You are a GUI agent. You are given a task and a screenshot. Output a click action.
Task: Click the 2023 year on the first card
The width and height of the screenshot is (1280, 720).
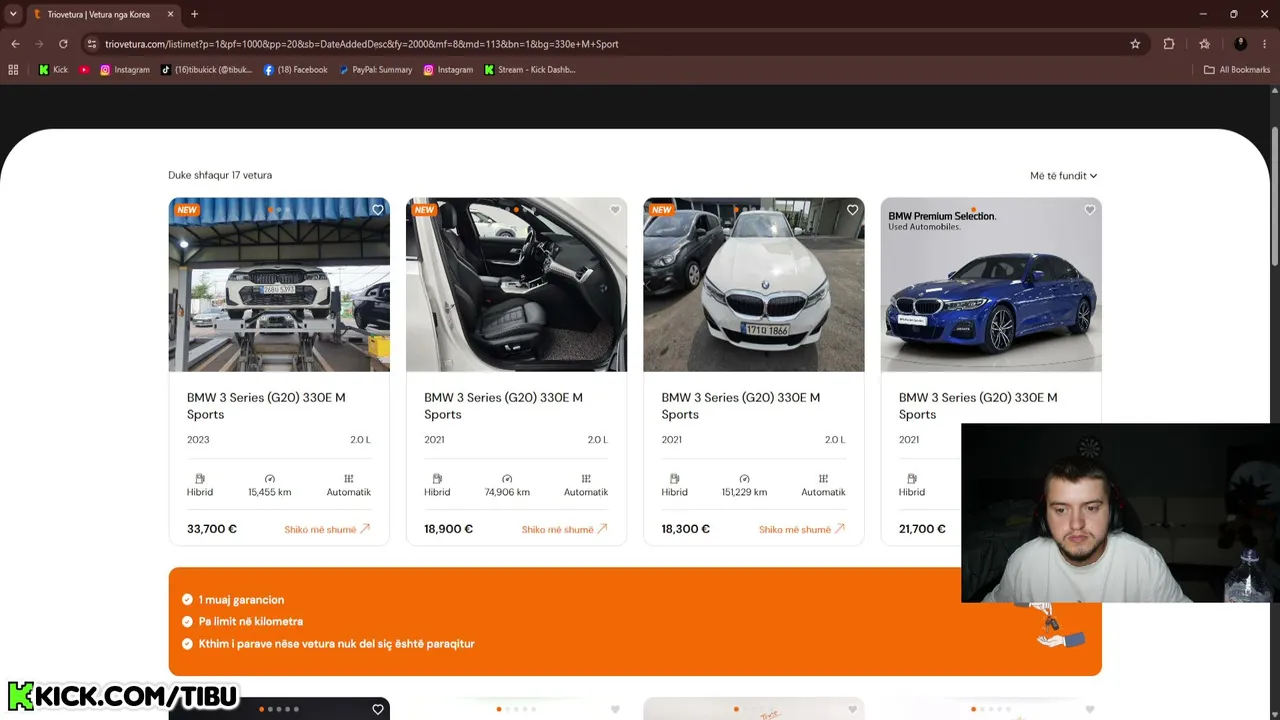click(198, 440)
